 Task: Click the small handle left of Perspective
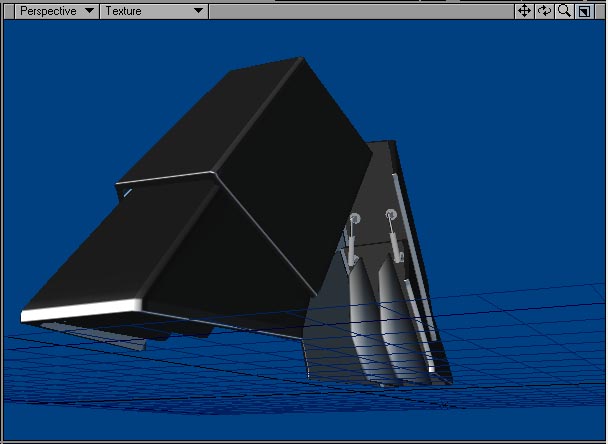point(9,11)
